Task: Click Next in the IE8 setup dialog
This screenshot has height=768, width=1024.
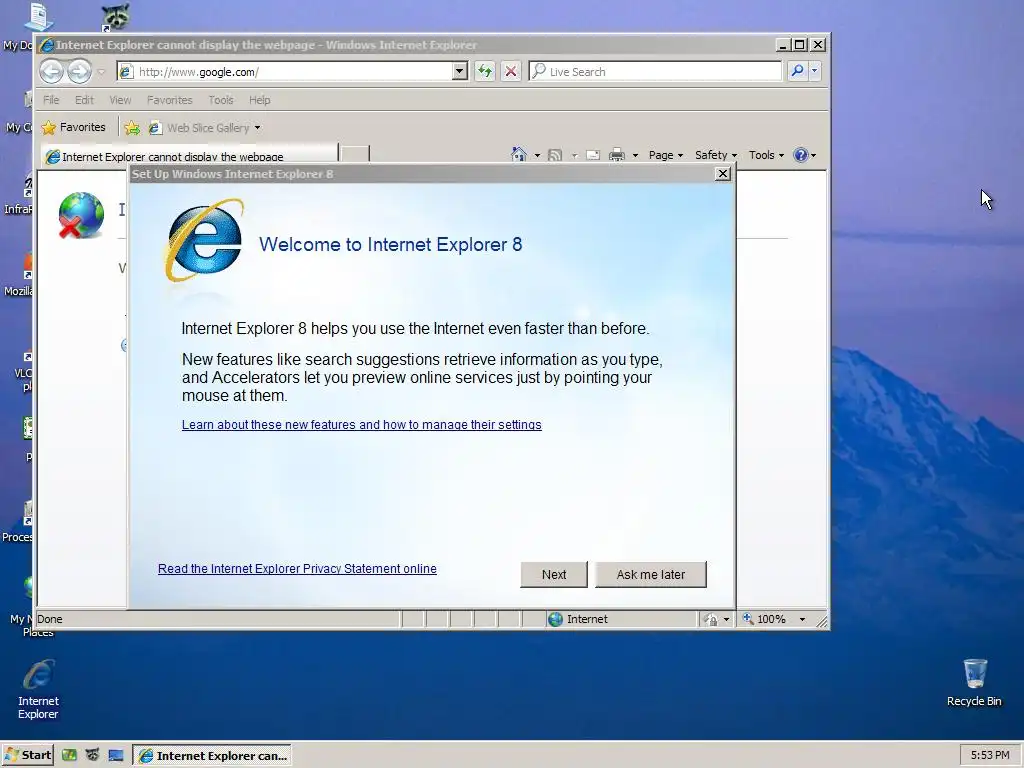Action: (x=554, y=575)
